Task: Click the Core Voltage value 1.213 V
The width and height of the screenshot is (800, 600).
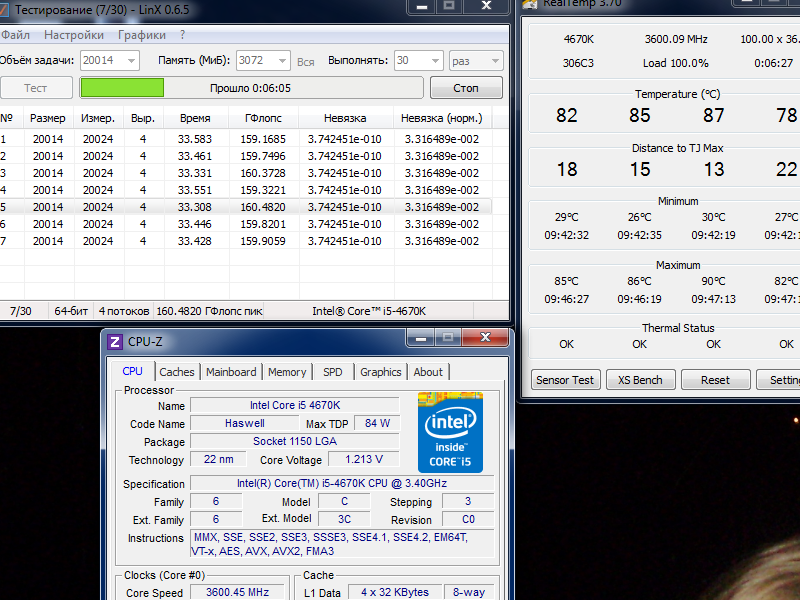Action: tap(364, 459)
